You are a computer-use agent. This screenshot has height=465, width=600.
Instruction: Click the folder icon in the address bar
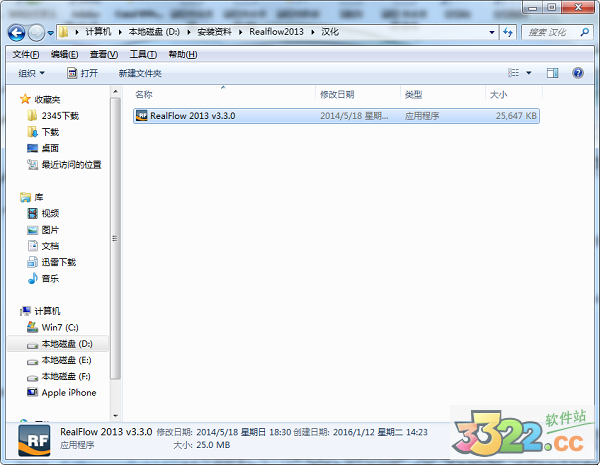point(64,32)
